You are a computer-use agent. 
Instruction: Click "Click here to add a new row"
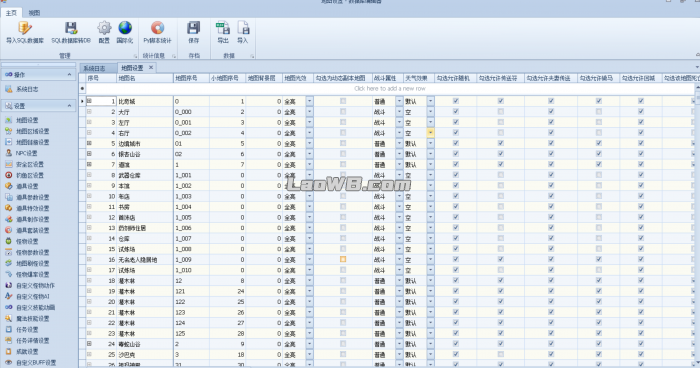pos(390,88)
